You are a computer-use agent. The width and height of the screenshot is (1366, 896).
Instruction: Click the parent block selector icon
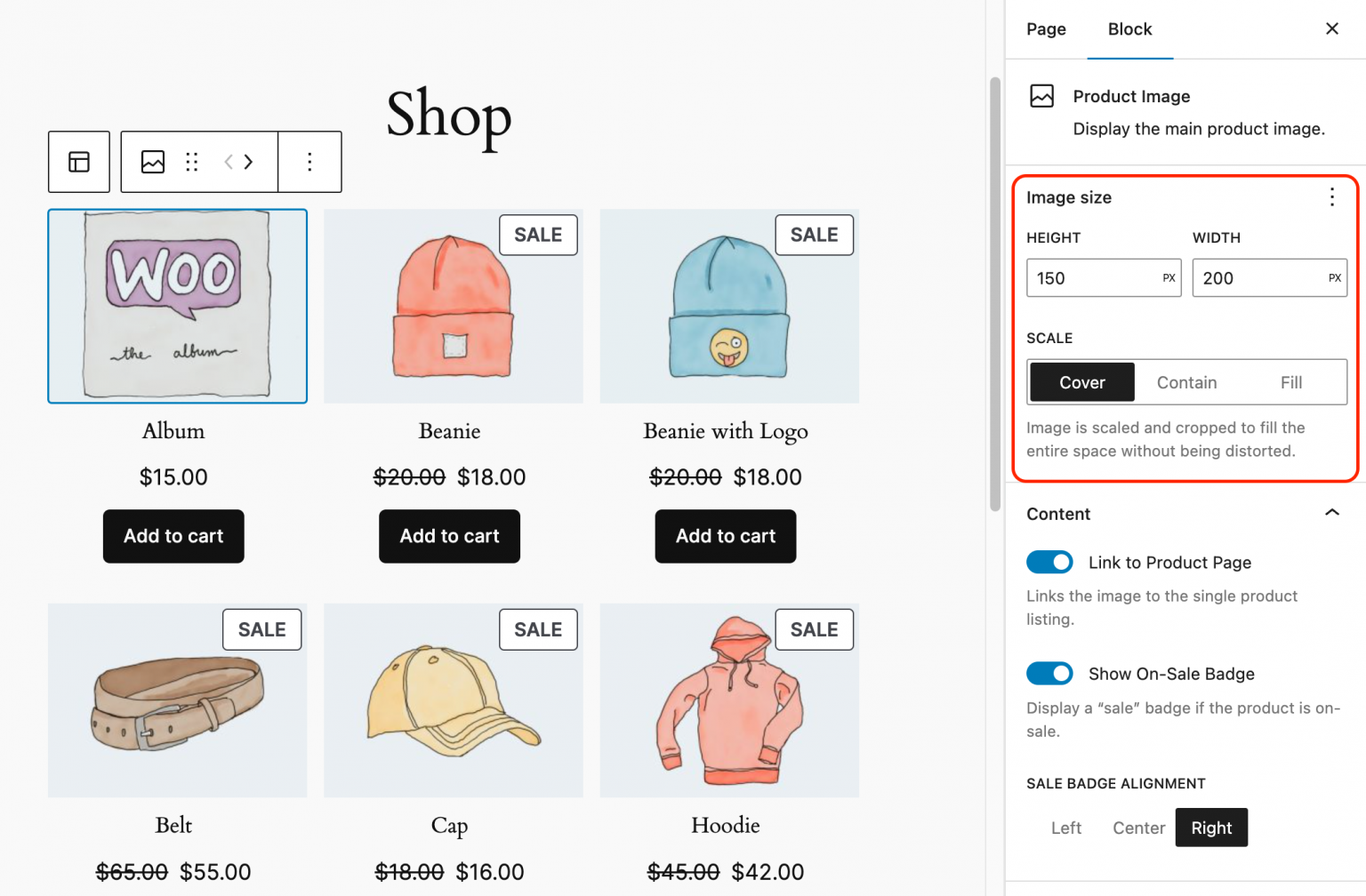78,162
